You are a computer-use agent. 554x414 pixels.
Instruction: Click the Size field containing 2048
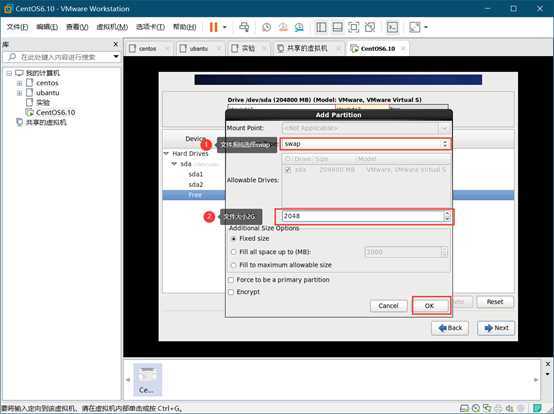tap(362, 216)
